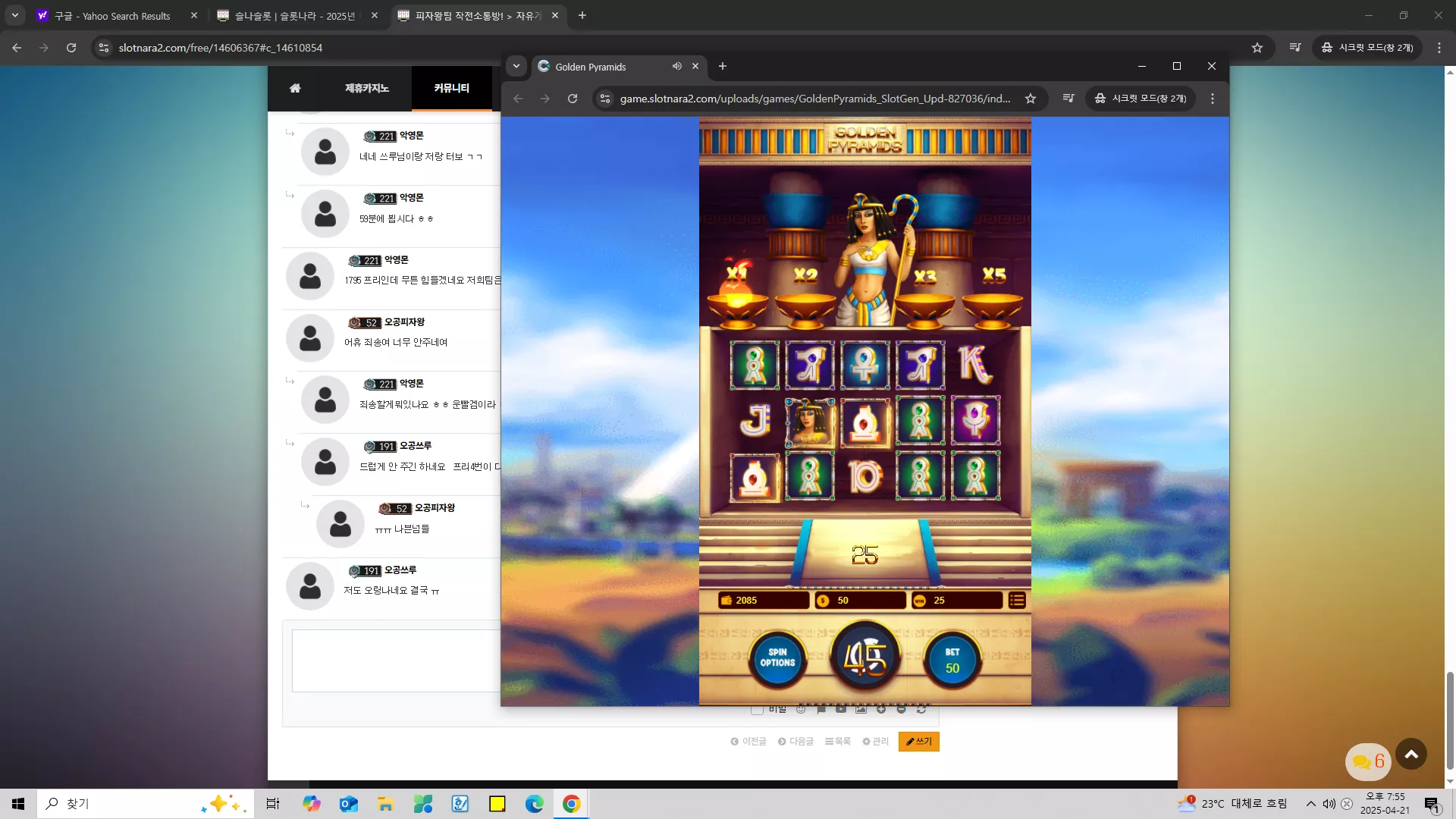
Task: Open the 제휴카지노 menu
Action: coord(367,88)
